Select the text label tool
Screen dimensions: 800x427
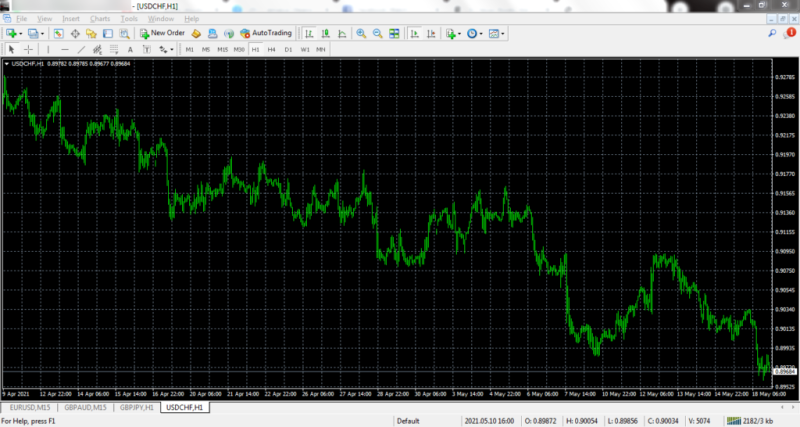[130, 49]
